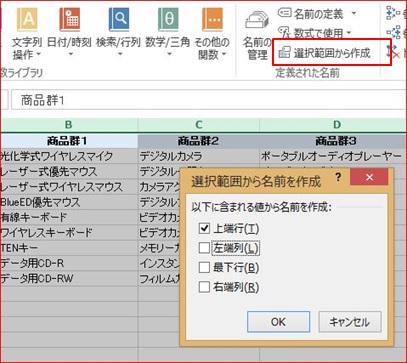Select cell ワイヤレスキーボード
This screenshot has height=363, width=407.
[x=69, y=233]
